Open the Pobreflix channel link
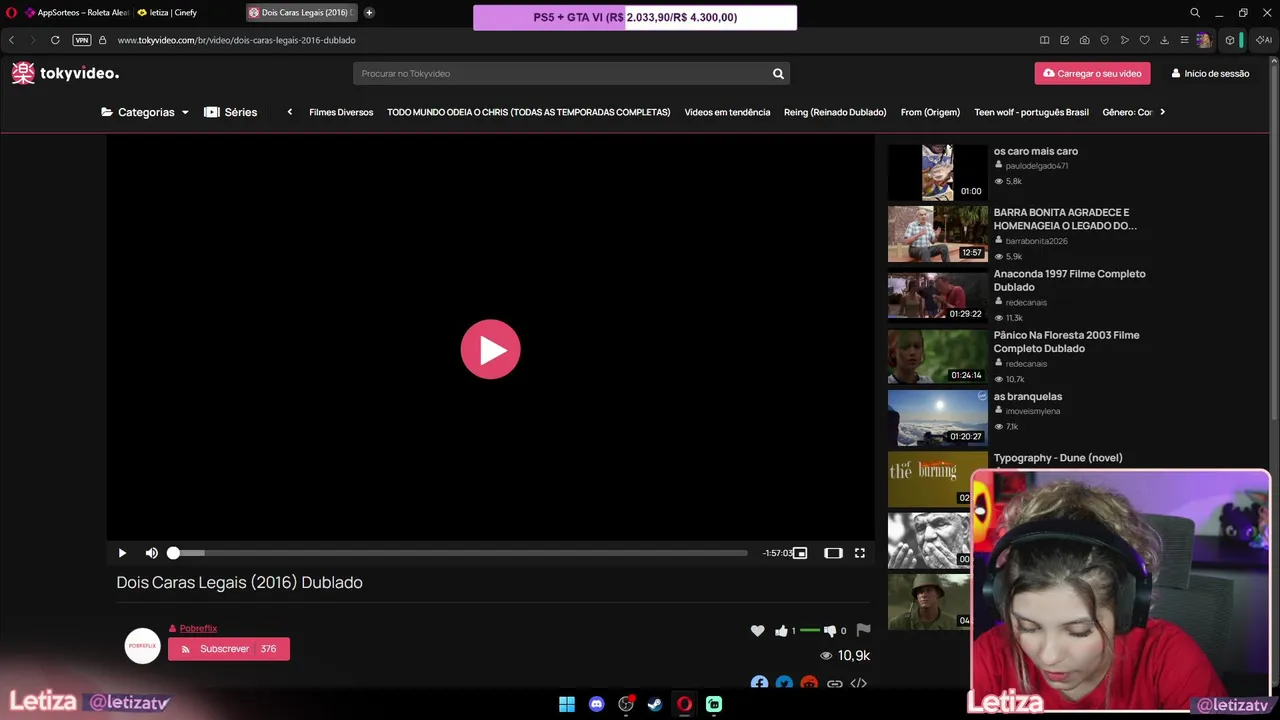The width and height of the screenshot is (1280, 720). [x=198, y=628]
